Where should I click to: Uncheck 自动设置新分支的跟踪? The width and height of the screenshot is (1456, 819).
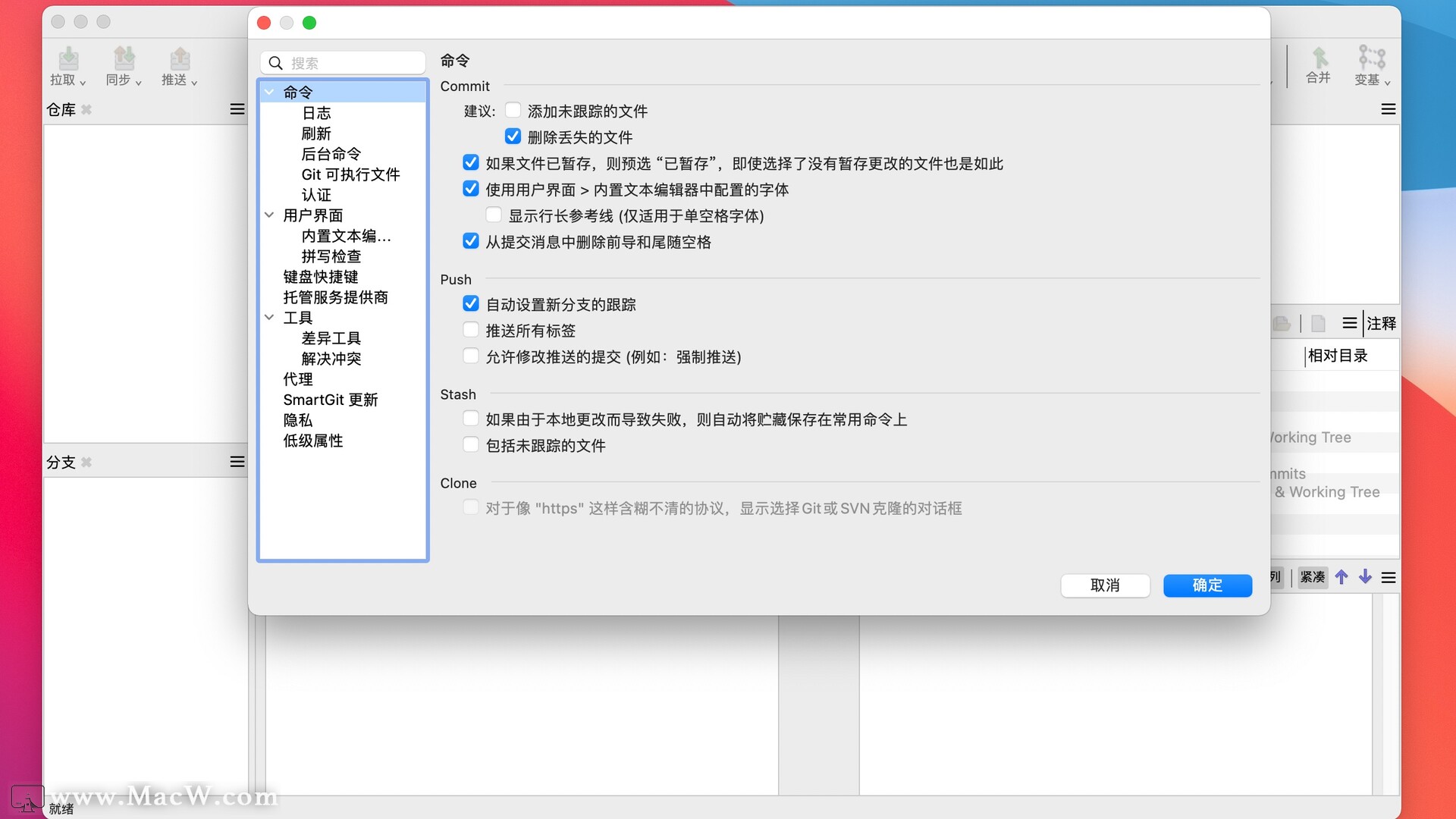coord(471,304)
